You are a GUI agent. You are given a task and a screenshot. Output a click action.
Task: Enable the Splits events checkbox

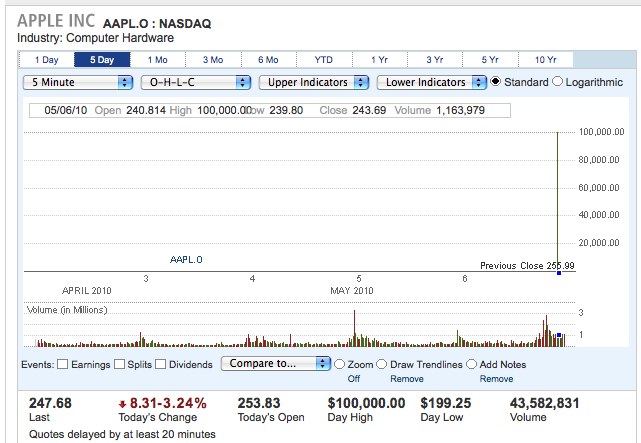pyautogui.click(x=119, y=364)
